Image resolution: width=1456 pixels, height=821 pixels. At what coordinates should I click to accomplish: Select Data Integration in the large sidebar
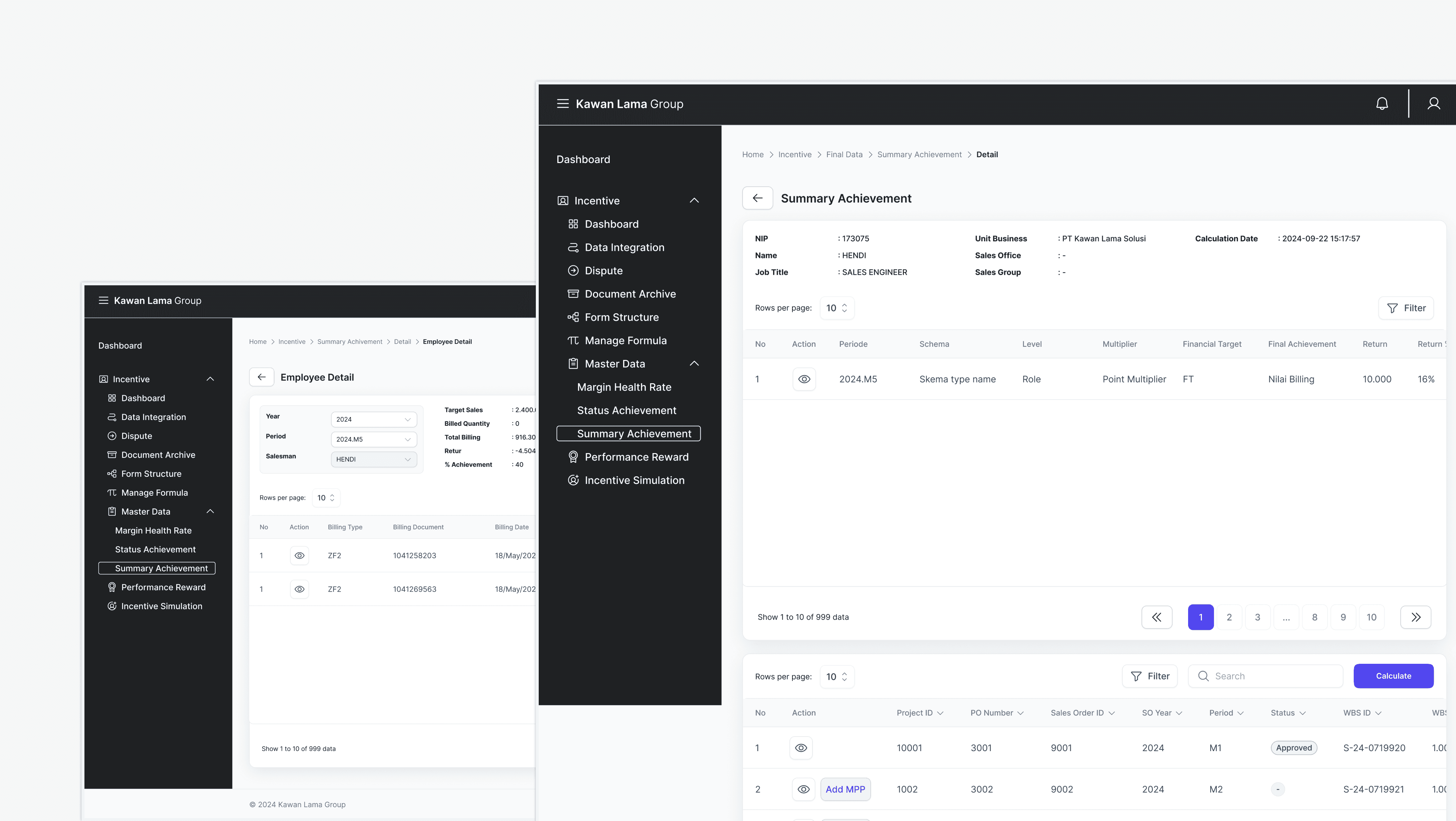(x=625, y=247)
